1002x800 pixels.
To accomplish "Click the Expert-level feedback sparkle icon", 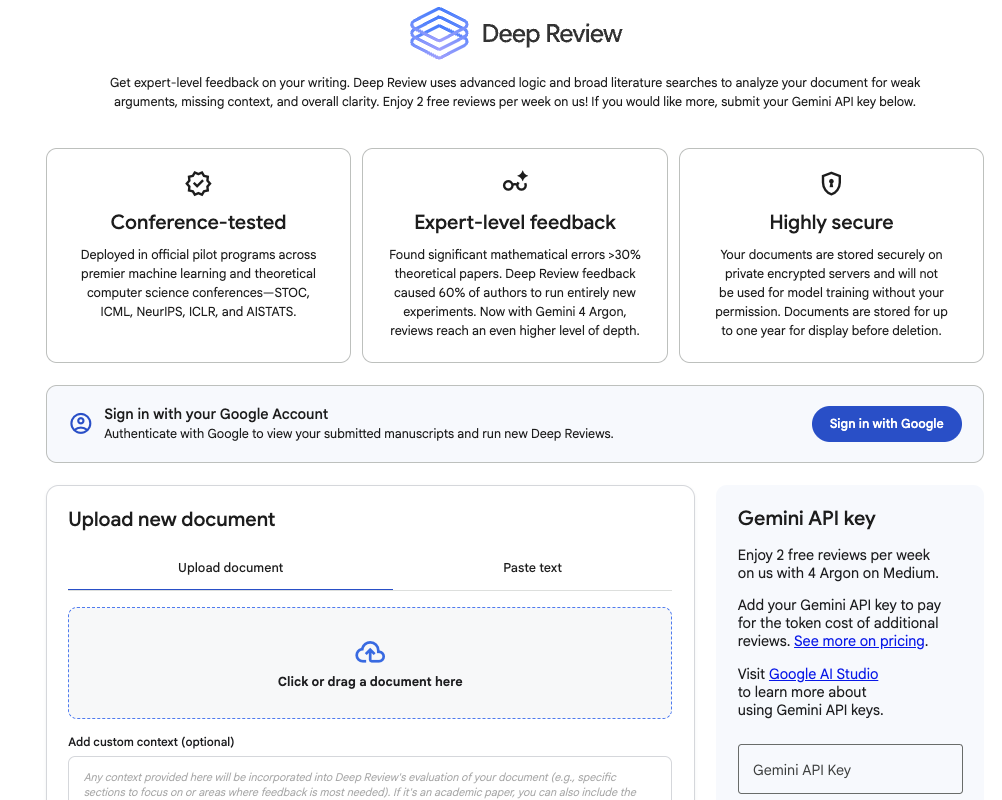I will (x=515, y=182).
